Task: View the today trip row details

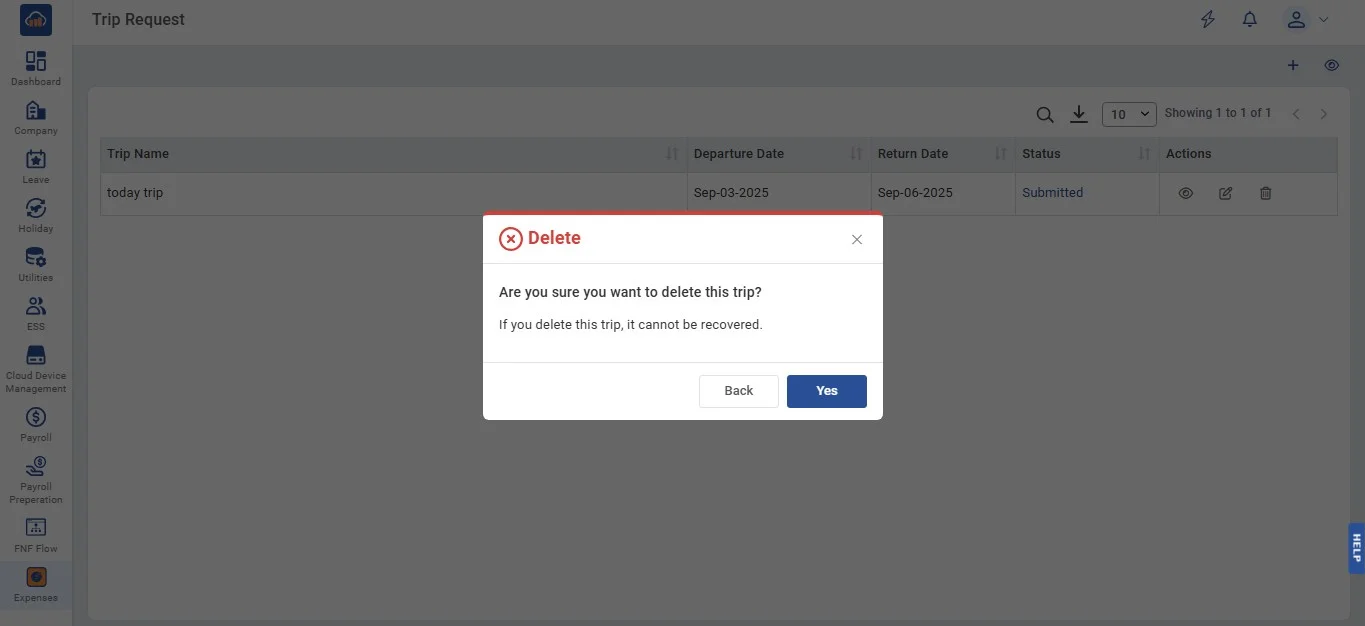Action: click(1186, 194)
